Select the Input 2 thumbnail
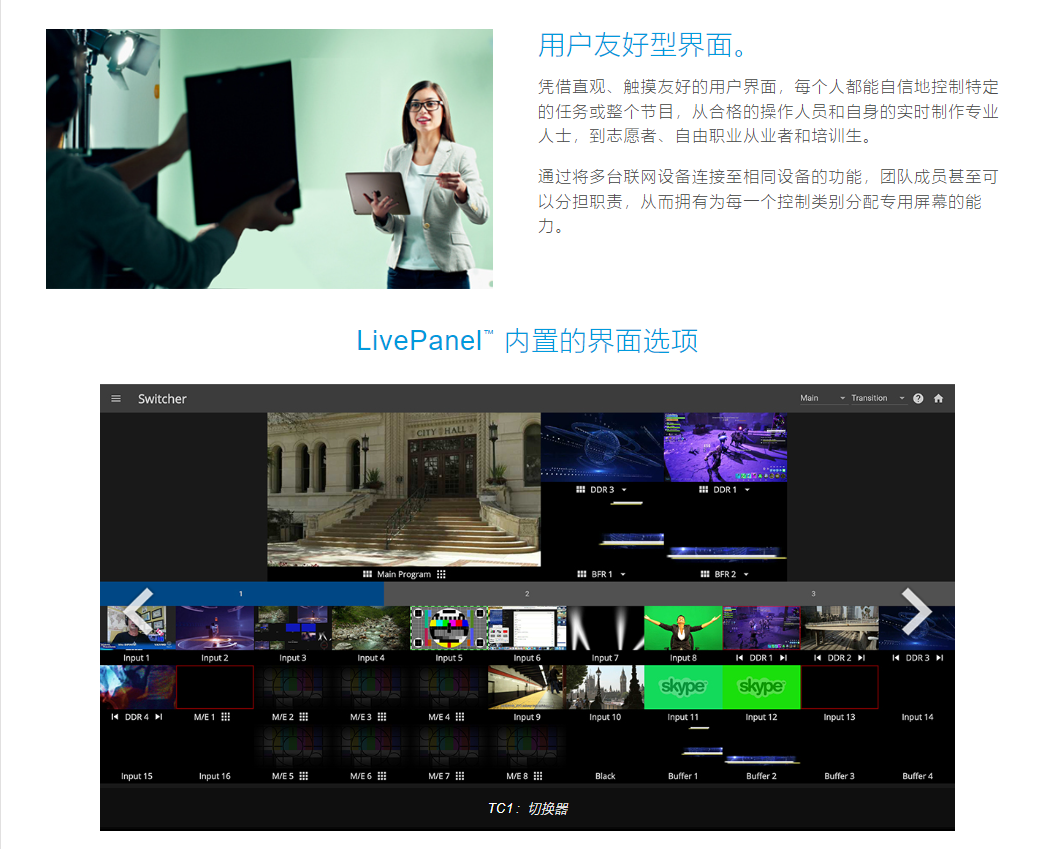This screenshot has width=1054, height=849. click(215, 628)
